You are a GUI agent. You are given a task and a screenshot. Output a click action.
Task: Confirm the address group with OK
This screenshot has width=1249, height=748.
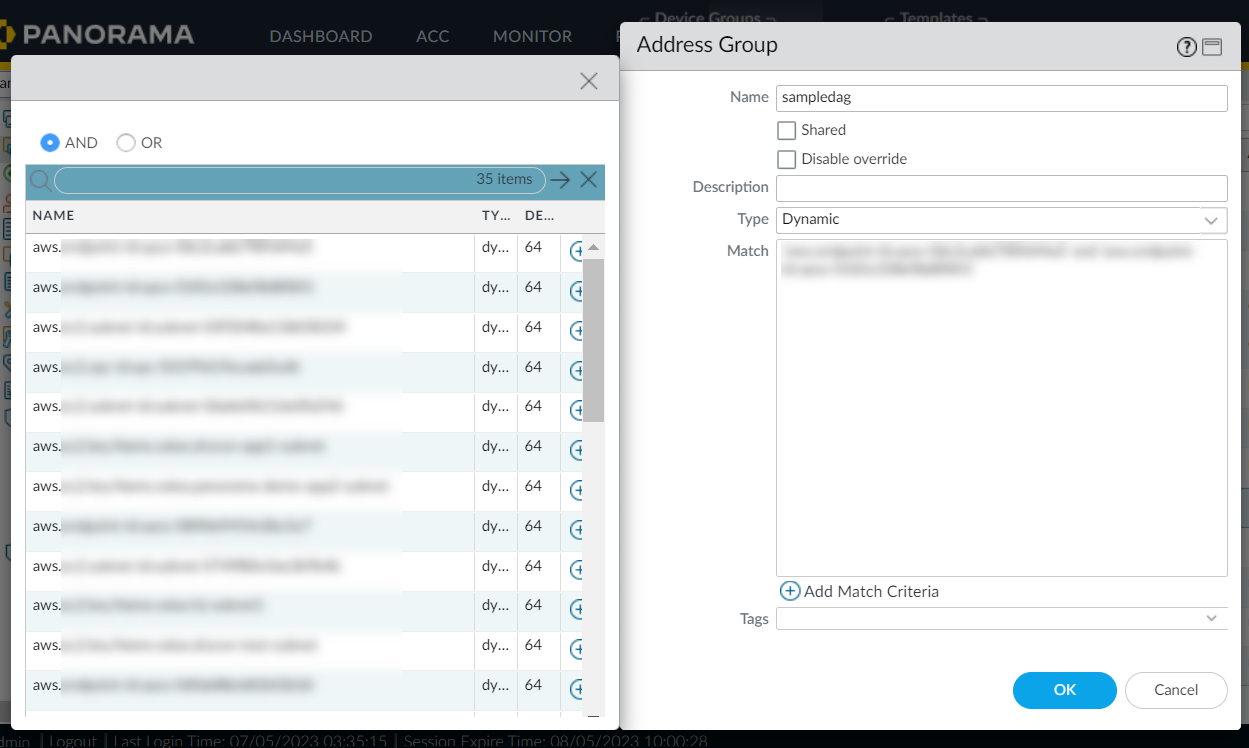point(1065,690)
